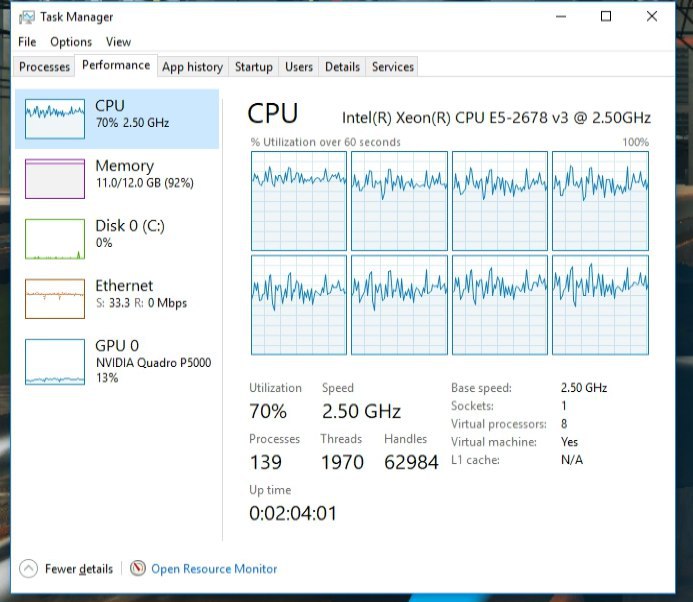Switch to the Services tab
This screenshot has width=693, height=602.
(x=393, y=67)
